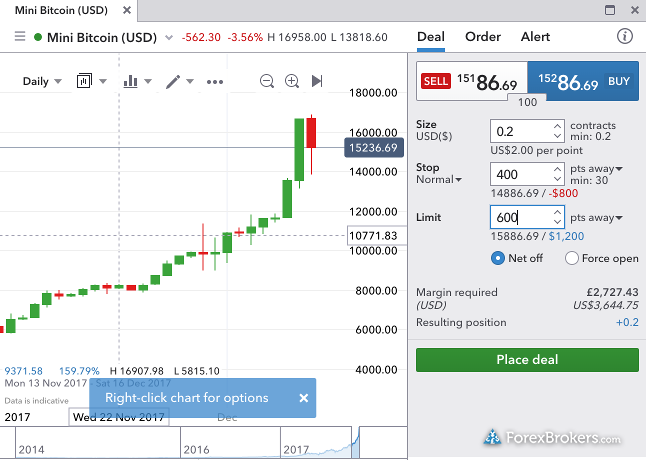Change the Stop pts away unit dropdown
The image size is (646, 460).
click(x=596, y=169)
